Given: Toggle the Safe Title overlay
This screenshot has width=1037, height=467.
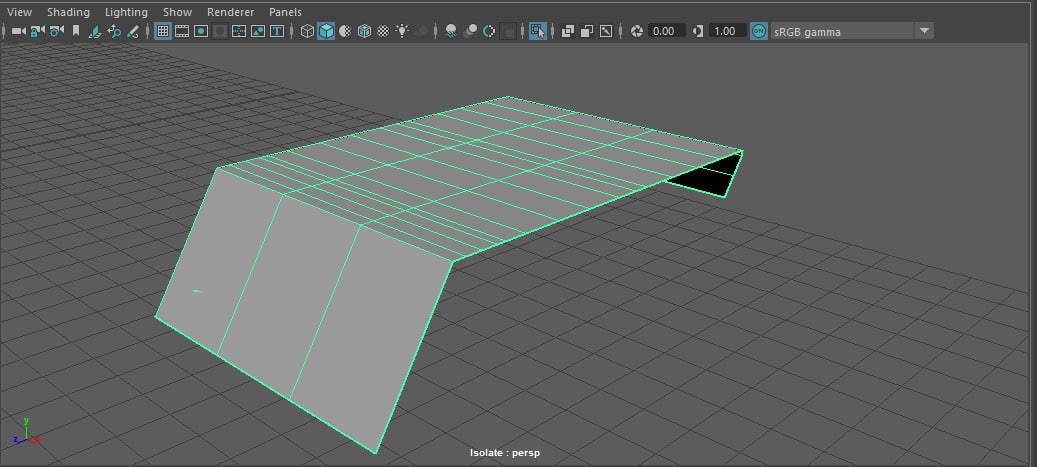Looking at the screenshot, I should pyautogui.click(x=277, y=31).
